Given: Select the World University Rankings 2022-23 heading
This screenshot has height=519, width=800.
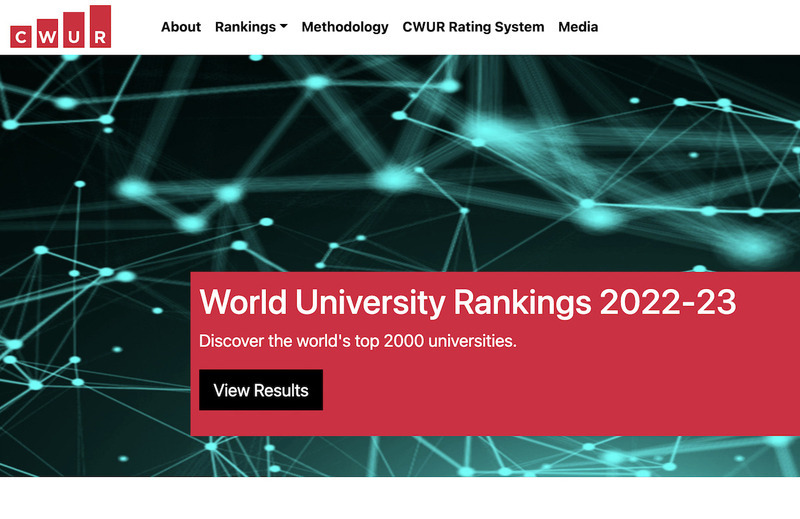Looking at the screenshot, I should 468,302.
